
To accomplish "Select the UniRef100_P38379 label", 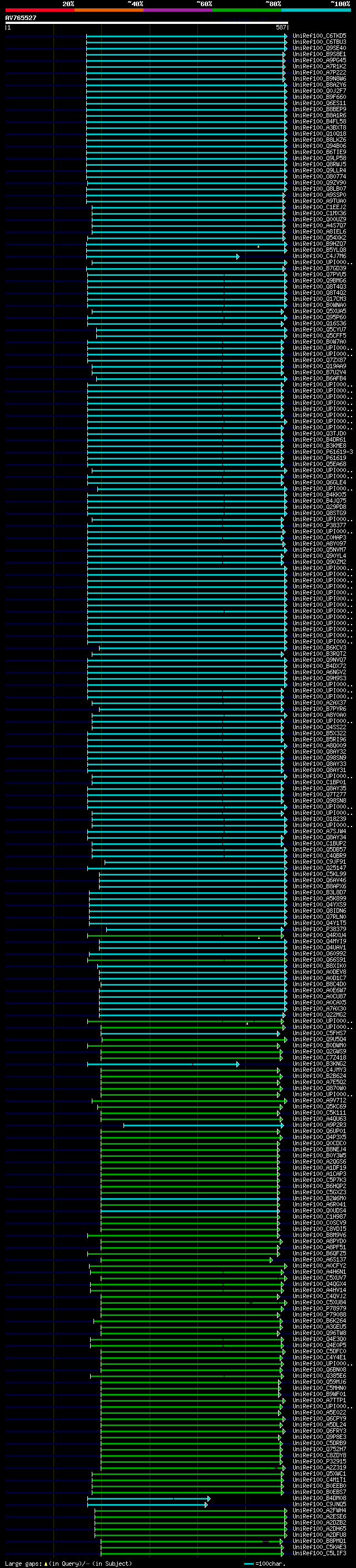I will (319, 929).
